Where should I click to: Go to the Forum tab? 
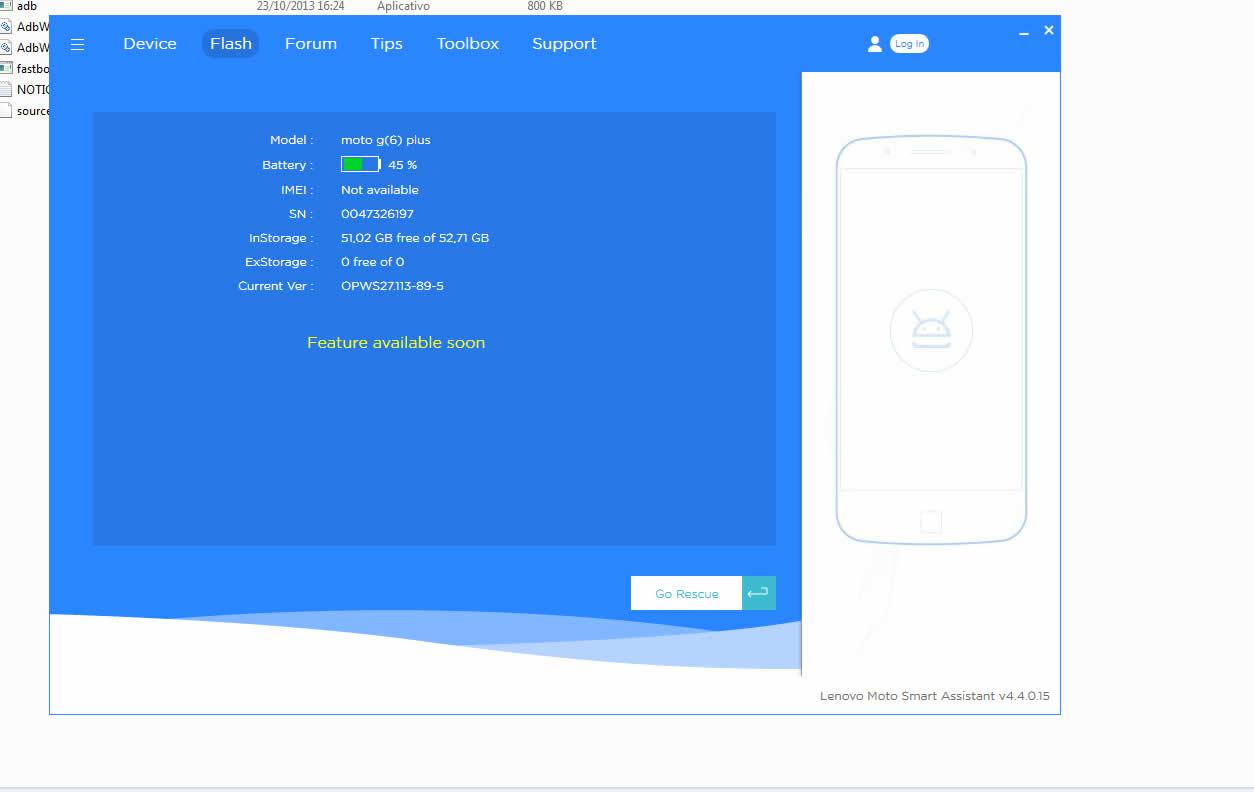(311, 44)
